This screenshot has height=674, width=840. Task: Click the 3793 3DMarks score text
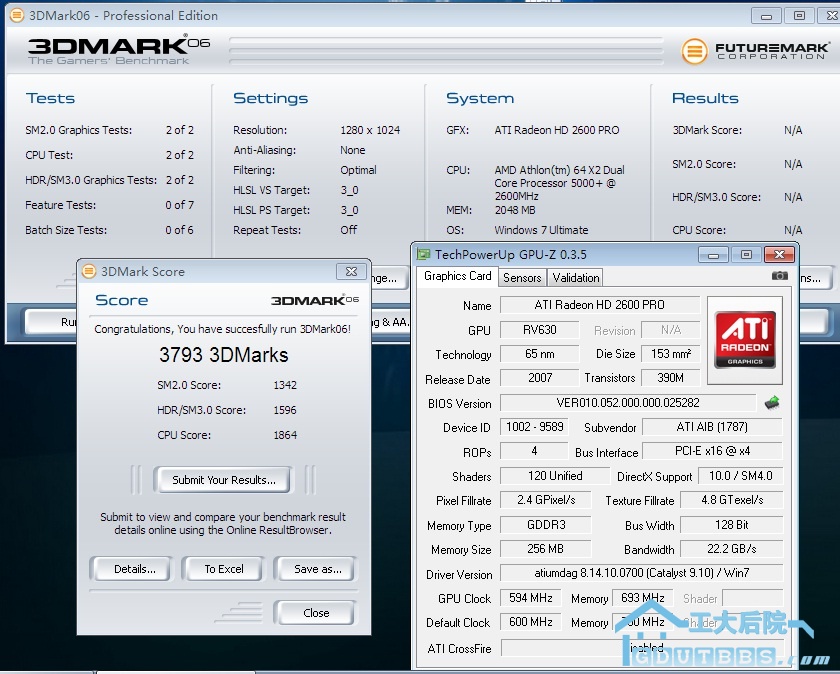coord(223,354)
